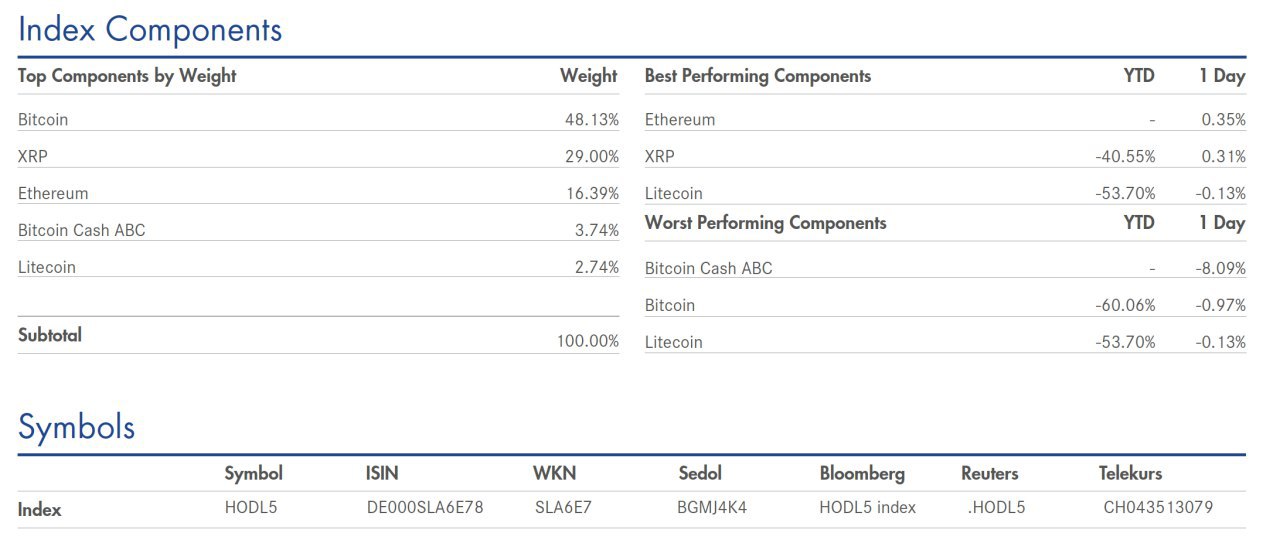Click the 1 Day header of worst performers
Image resolution: width=1280 pixels, height=540 pixels.
click(x=1222, y=223)
